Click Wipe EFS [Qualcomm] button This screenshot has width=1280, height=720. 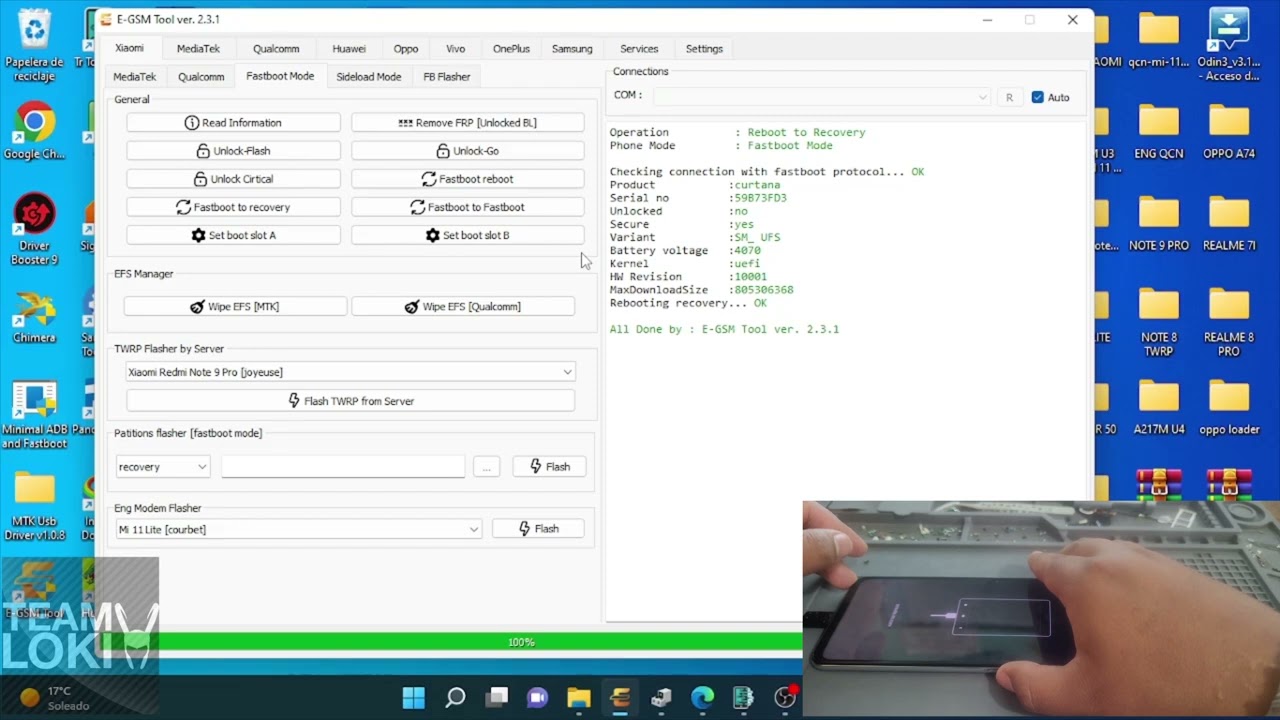(x=463, y=306)
